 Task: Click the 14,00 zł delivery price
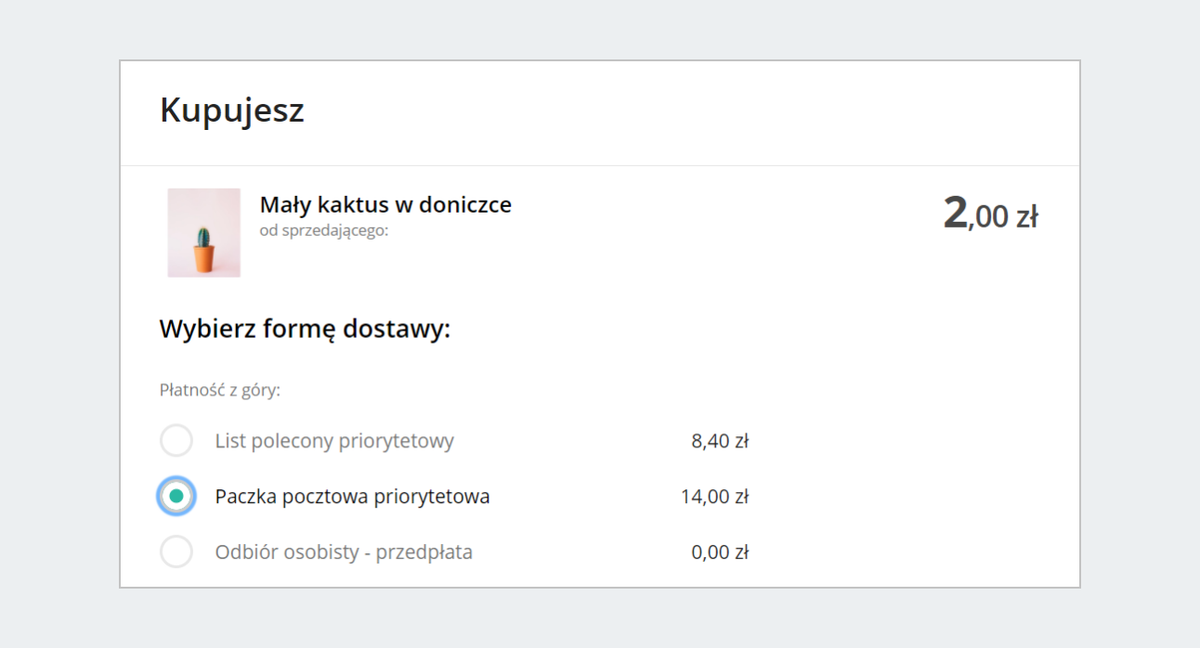tap(715, 497)
